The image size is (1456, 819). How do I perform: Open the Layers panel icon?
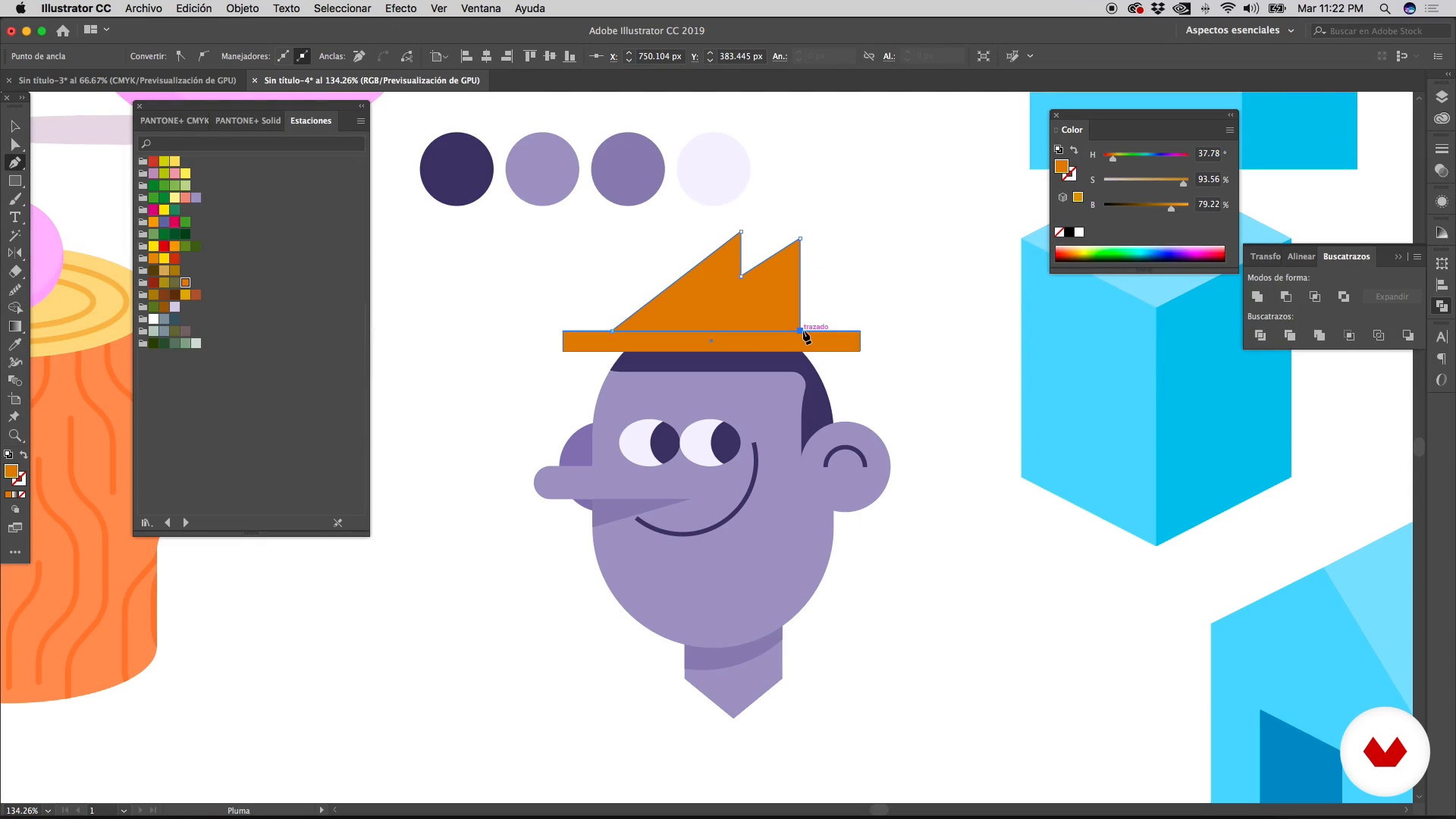tap(1442, 97)
